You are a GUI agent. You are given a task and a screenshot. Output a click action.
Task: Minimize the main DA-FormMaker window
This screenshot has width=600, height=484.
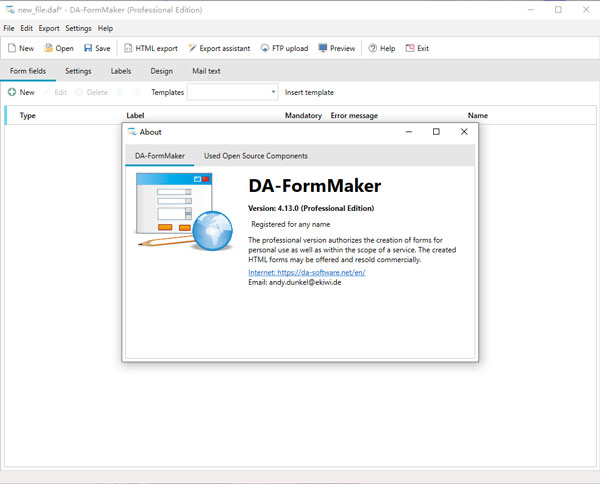pos(531,10)
